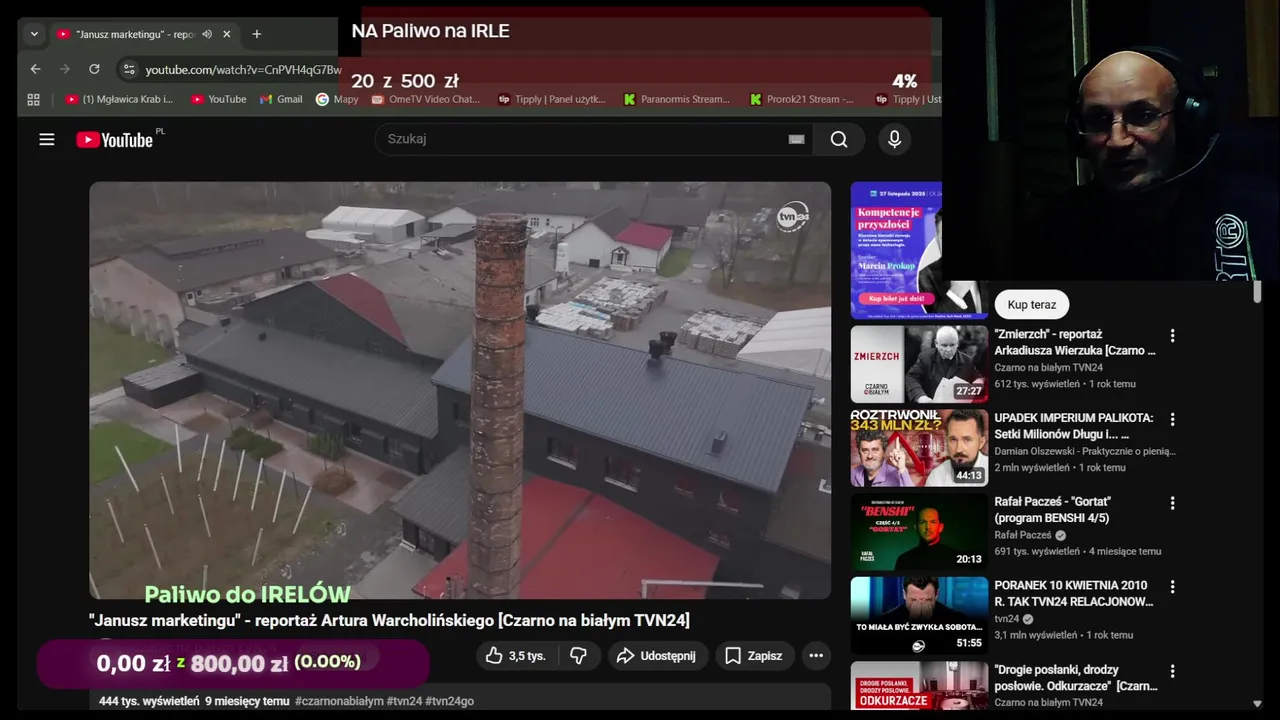Screen dimensions: 1280x720
Task: Click the youtube.com address bar URL
Action: tap(243, 70)
